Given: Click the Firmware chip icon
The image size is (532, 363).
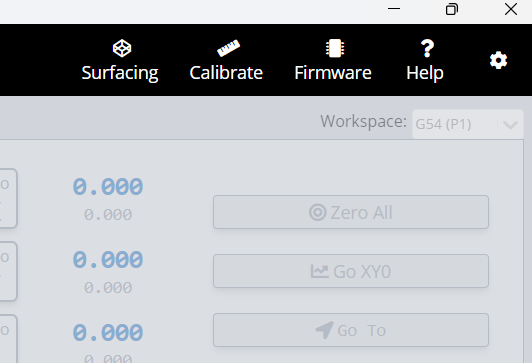Looking at the screenshot, I should tap(335, 48).
